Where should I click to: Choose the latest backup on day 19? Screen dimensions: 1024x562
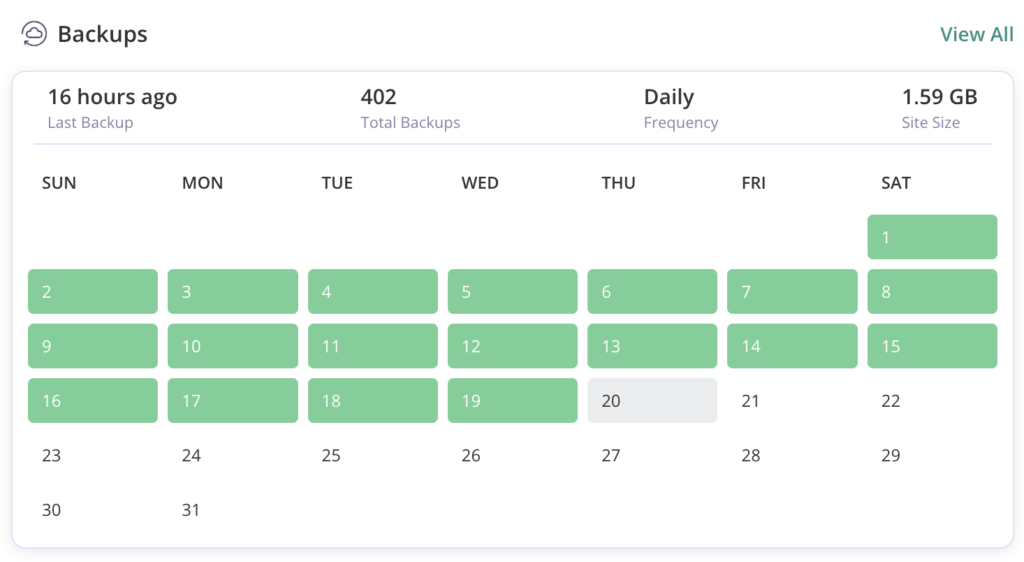pyautogui.click(x=512, y=401)
